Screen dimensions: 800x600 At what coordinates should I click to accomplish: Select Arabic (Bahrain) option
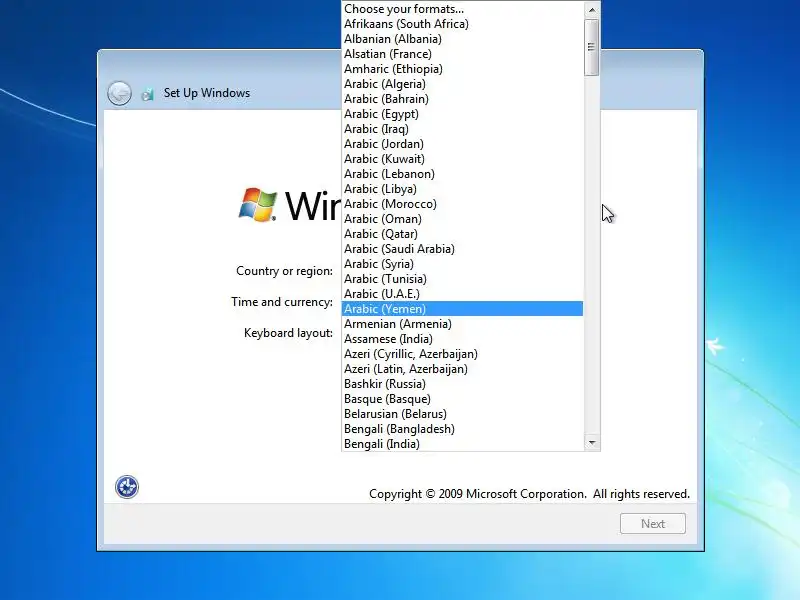(x=462, y=99)
